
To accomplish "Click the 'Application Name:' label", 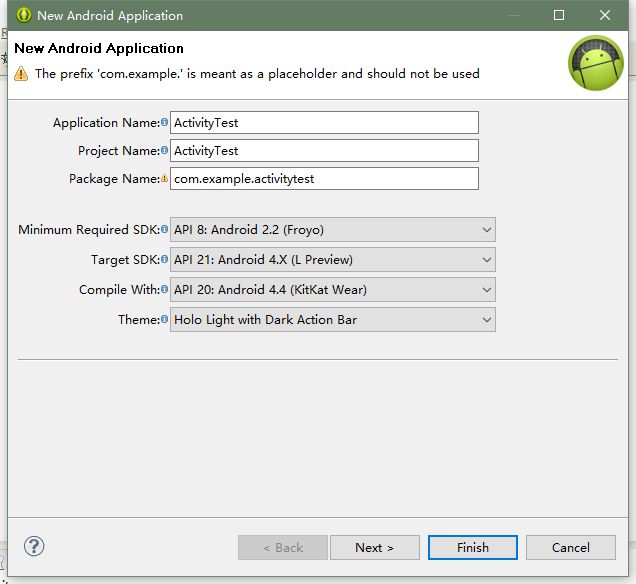I will pyautogui.click(x=107, y=122).
